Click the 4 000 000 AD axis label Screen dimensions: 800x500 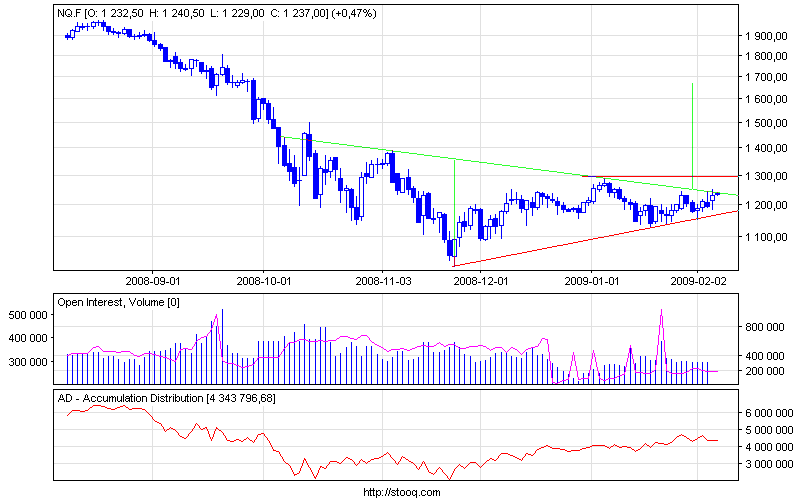769,447
